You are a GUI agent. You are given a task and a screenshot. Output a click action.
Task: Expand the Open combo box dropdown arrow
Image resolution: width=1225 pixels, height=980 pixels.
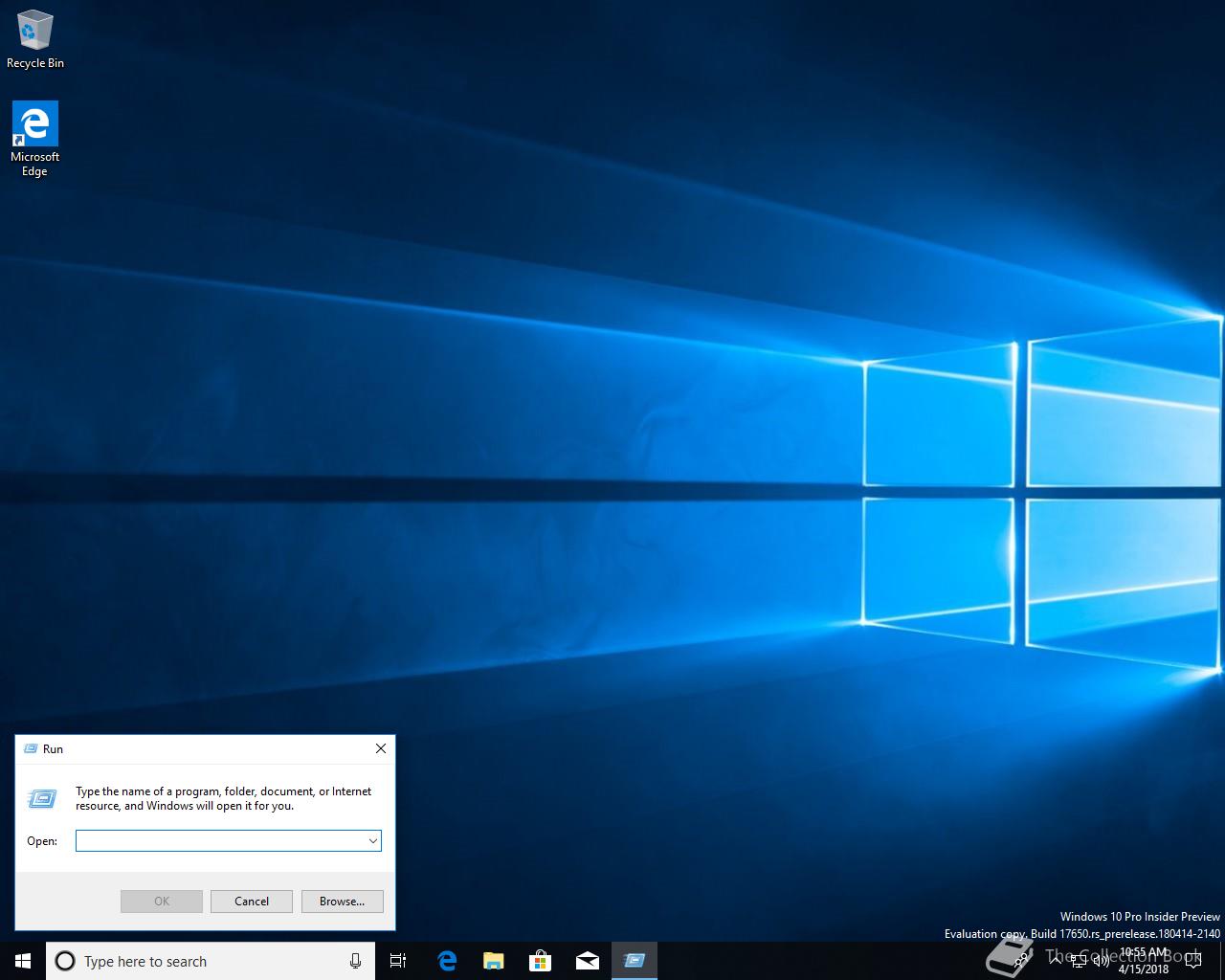(x=373, y=841)
